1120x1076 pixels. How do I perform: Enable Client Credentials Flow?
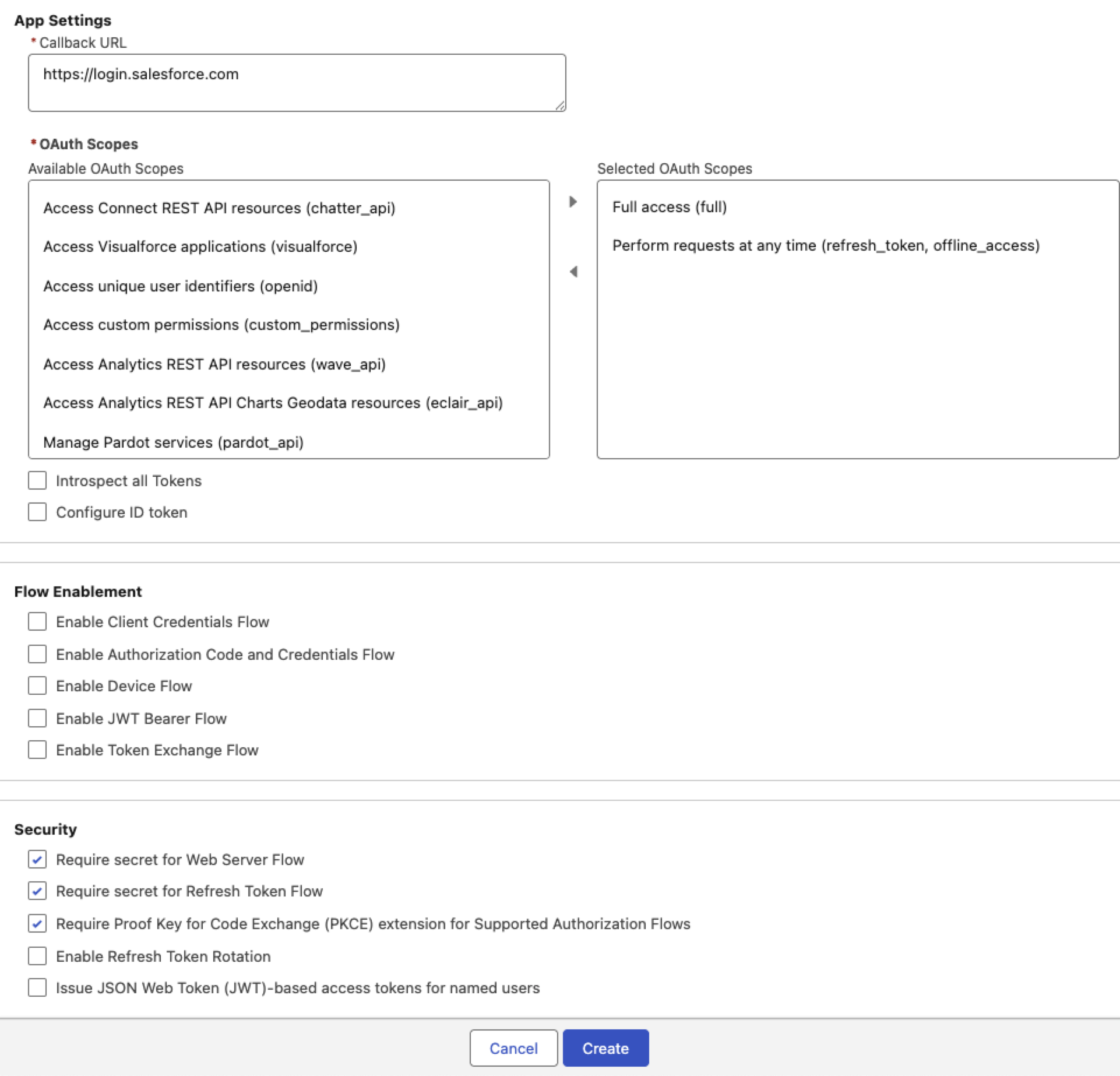coord(37,621)
